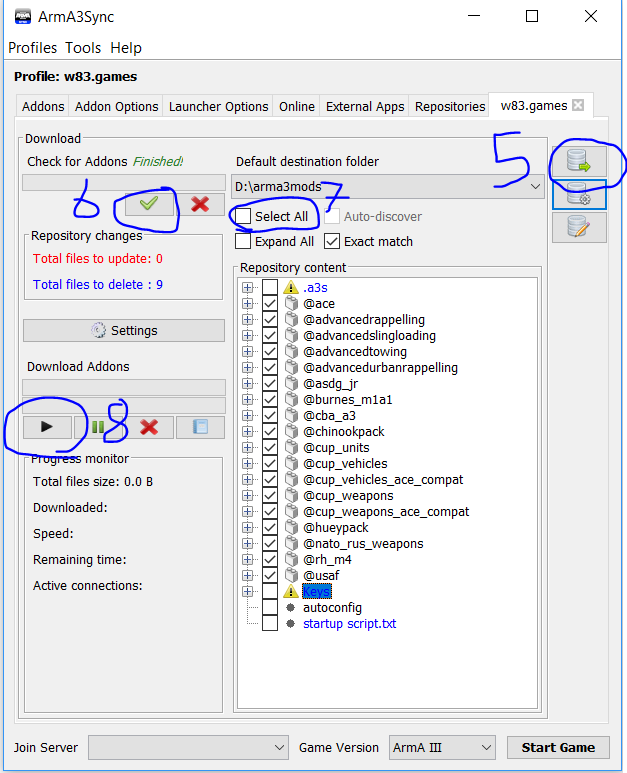Click the package icon beside @cup_weapons
Screen dimensions: 627x773
292,495
